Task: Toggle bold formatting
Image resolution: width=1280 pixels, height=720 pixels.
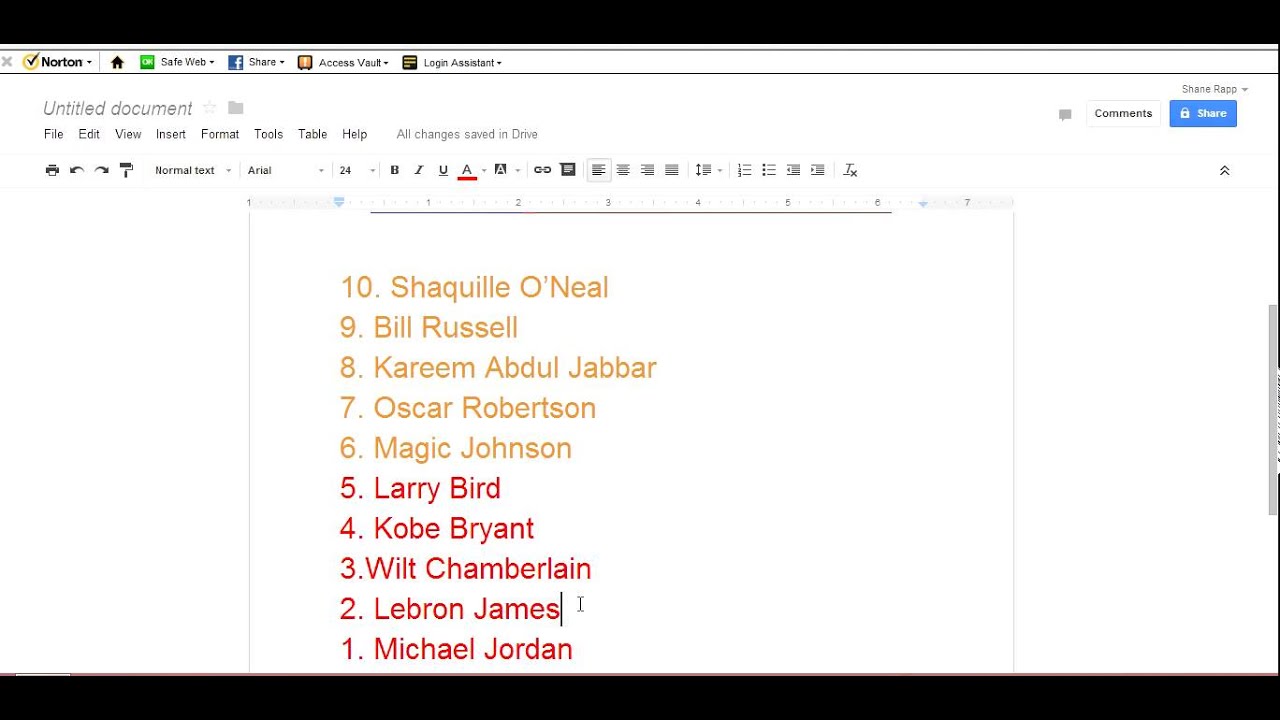Action: pyautogui.click(x=394, y=170)
